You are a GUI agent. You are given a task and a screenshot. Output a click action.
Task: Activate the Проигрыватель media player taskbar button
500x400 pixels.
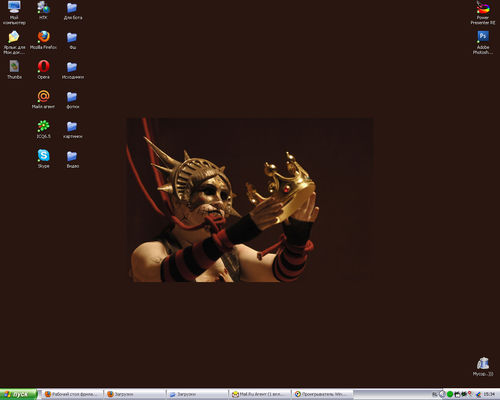[x=322, y=394]
